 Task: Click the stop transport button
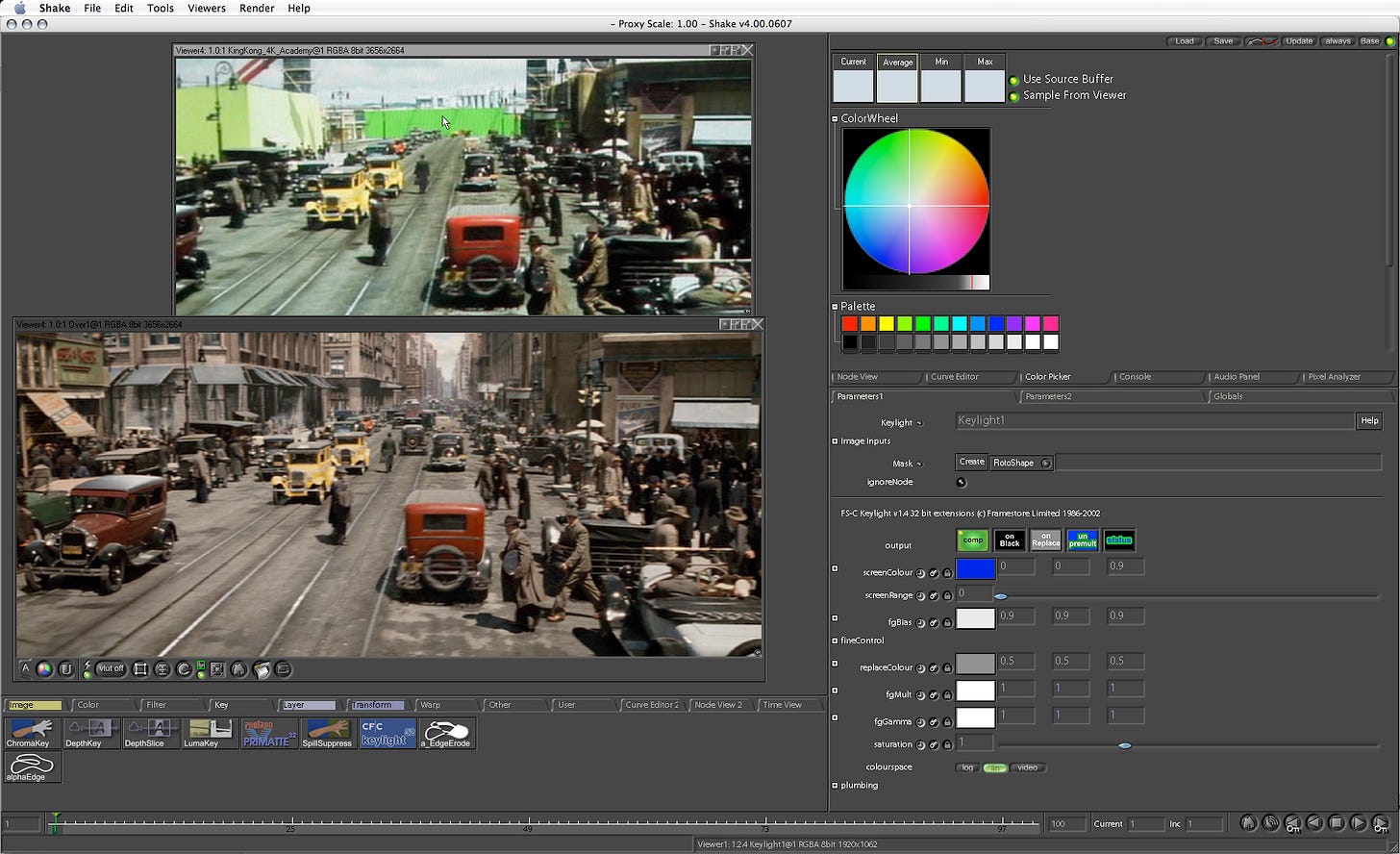[1337, 822]
